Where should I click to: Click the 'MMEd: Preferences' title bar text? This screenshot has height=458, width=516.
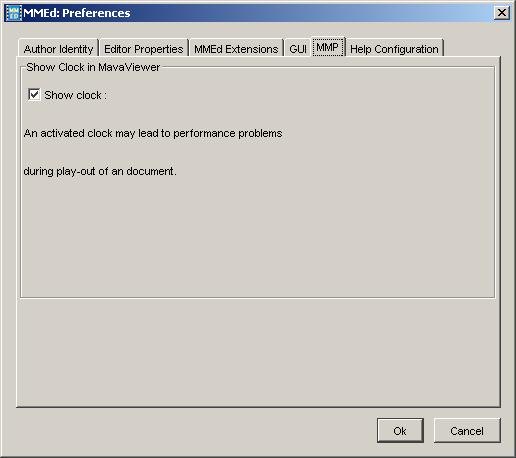click(x=77, y=13)
